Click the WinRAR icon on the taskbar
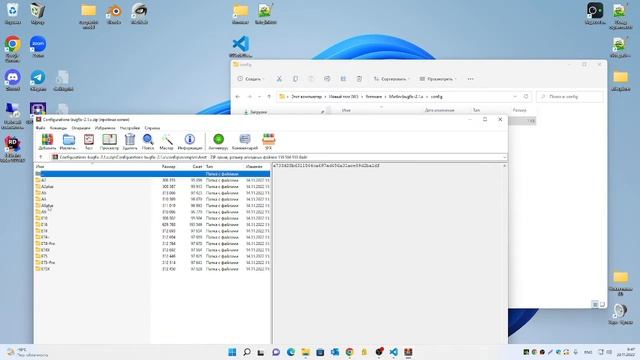 coord(408,352)
